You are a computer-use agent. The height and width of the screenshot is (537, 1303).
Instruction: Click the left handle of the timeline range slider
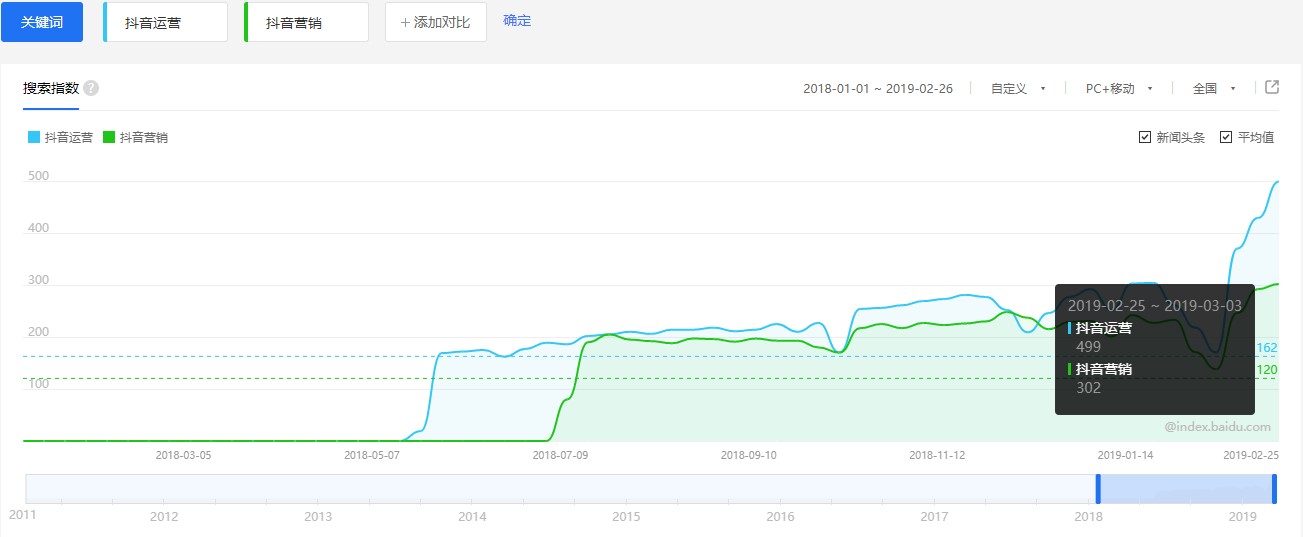1098,489
